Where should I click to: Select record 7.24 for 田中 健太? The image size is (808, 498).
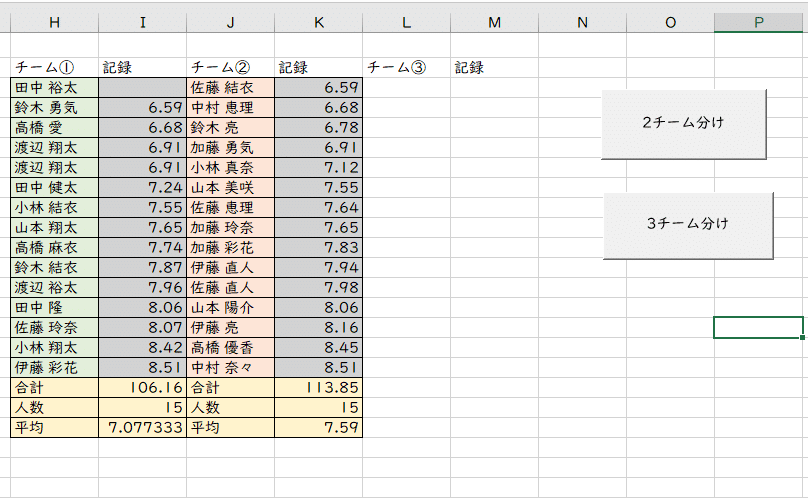click(142, 188)
